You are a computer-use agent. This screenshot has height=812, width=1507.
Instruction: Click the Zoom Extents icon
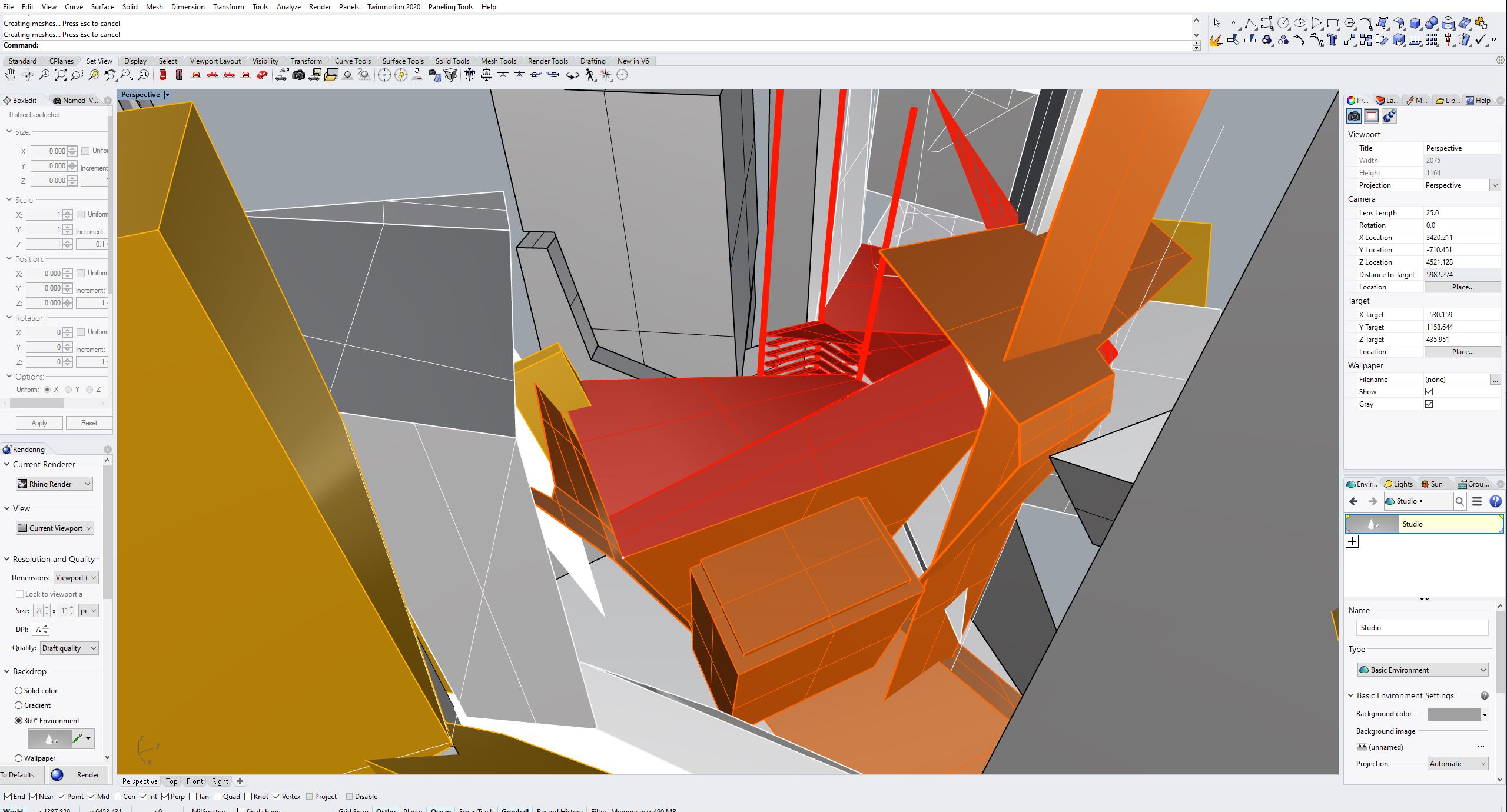point(61,75)
